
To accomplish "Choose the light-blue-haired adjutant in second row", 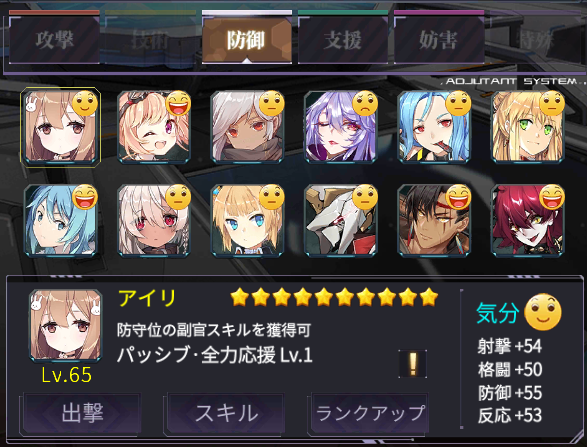I will [x=60, y=221].
